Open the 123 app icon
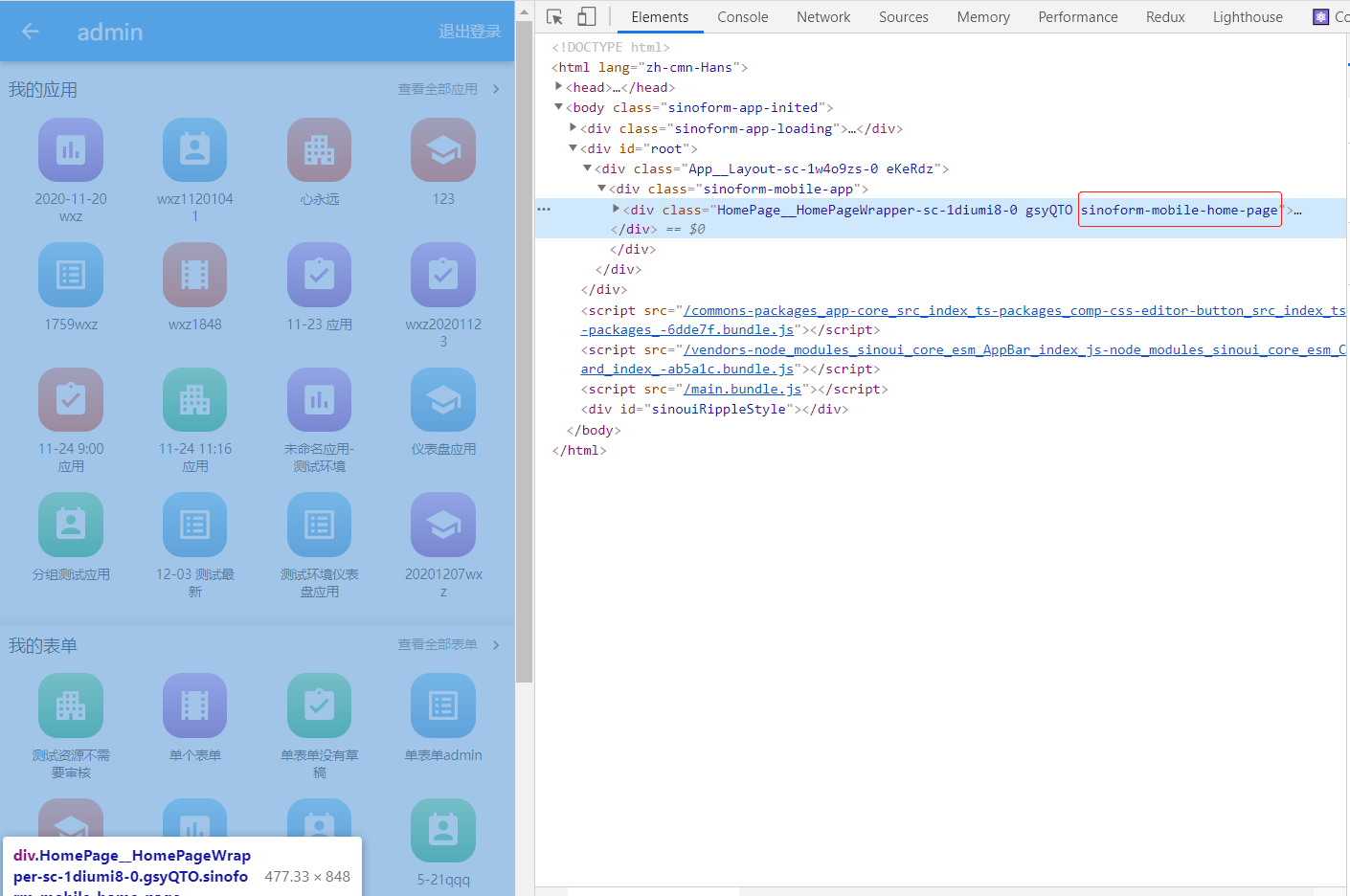Screen dimensions: 1350x896 click(443, 149)
